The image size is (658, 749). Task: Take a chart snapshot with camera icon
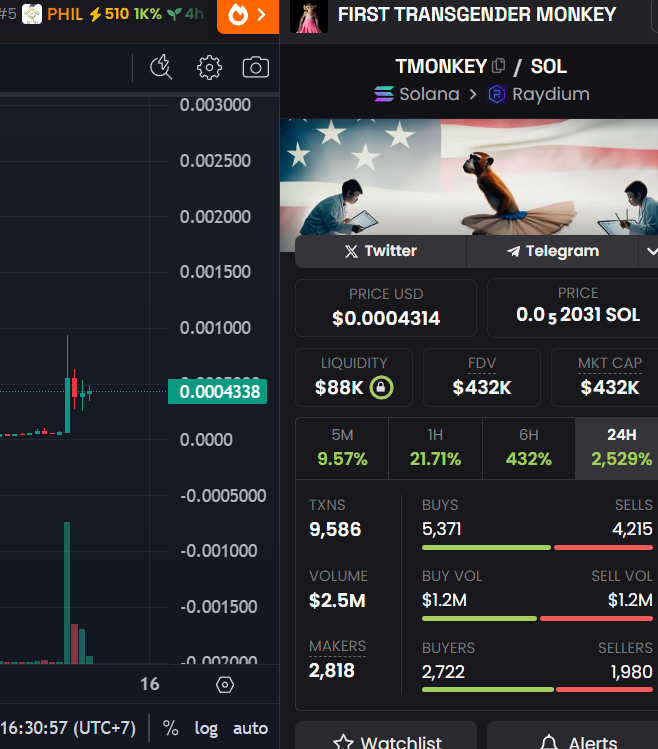point(256,67)
